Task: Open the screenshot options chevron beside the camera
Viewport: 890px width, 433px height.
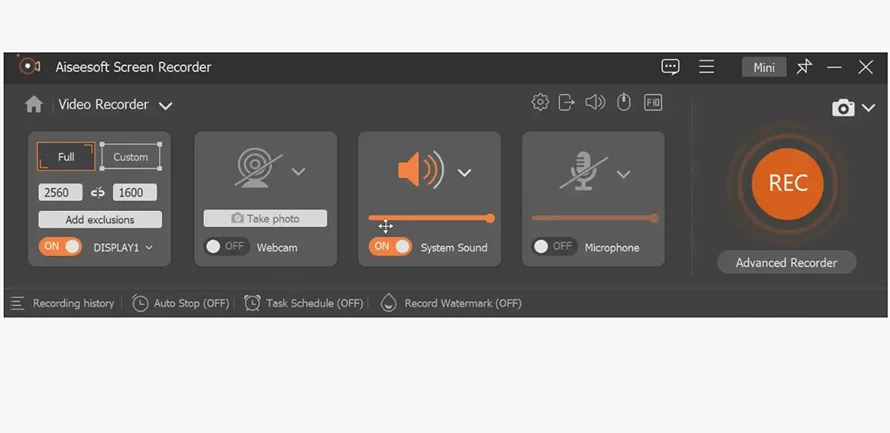Action: click(868, 108)
